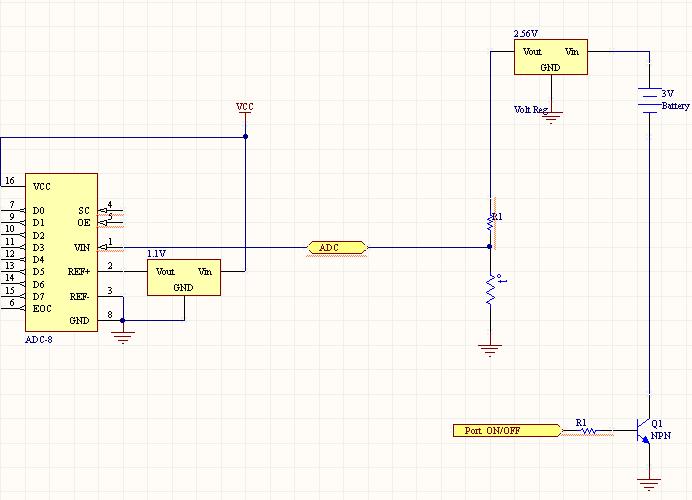
Task: Click the D7 pin name on ADC-8
Action: tap(38, 297)
